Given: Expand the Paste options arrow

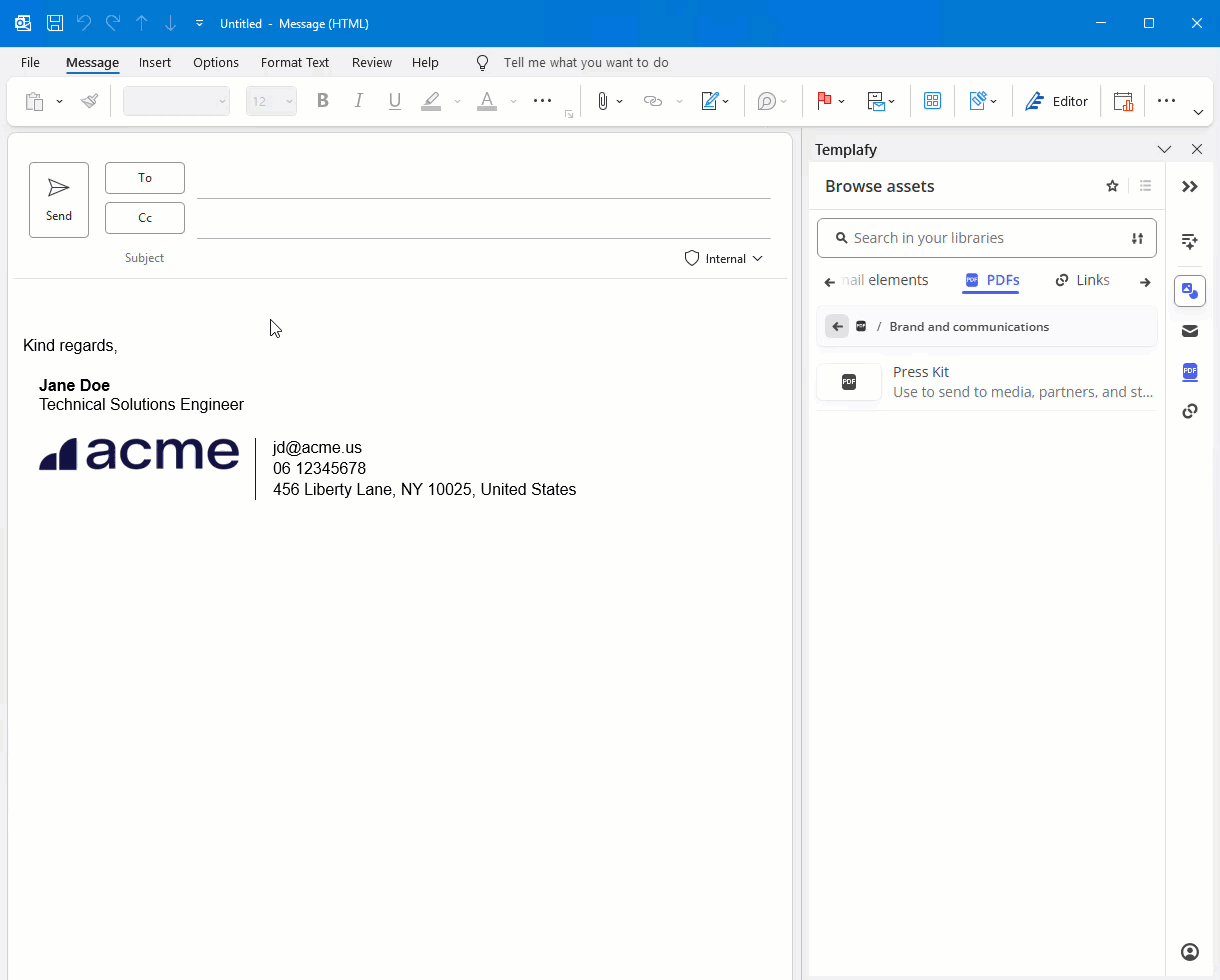Looking at the screenshot, I should click(59, 101).
